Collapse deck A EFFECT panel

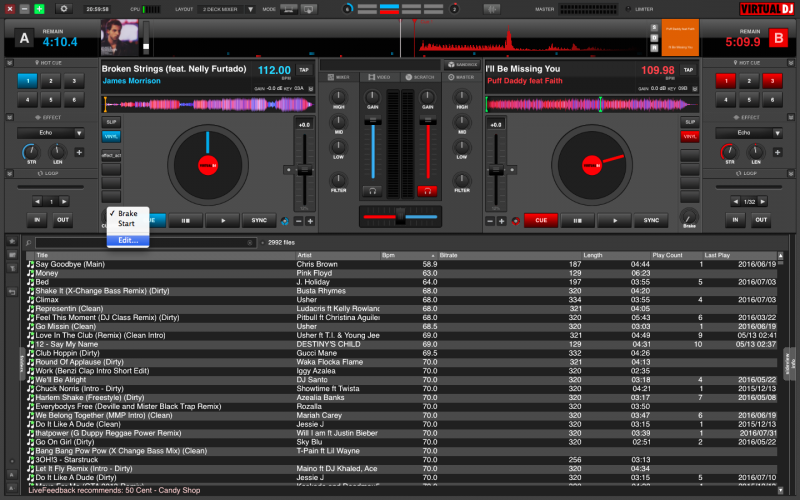pos(9,117)
